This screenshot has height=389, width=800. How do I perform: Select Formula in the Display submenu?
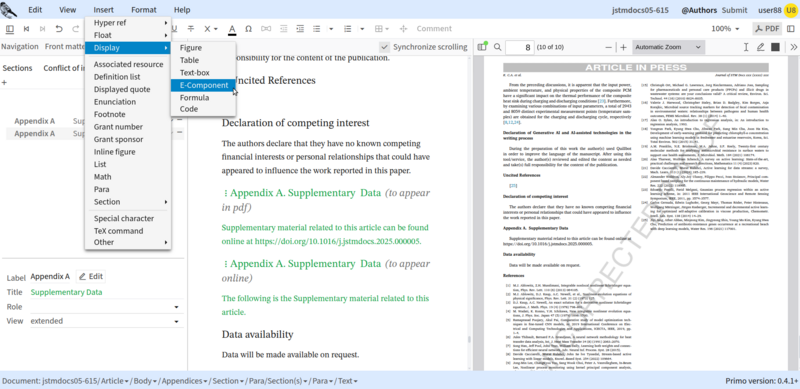point(194,98)
